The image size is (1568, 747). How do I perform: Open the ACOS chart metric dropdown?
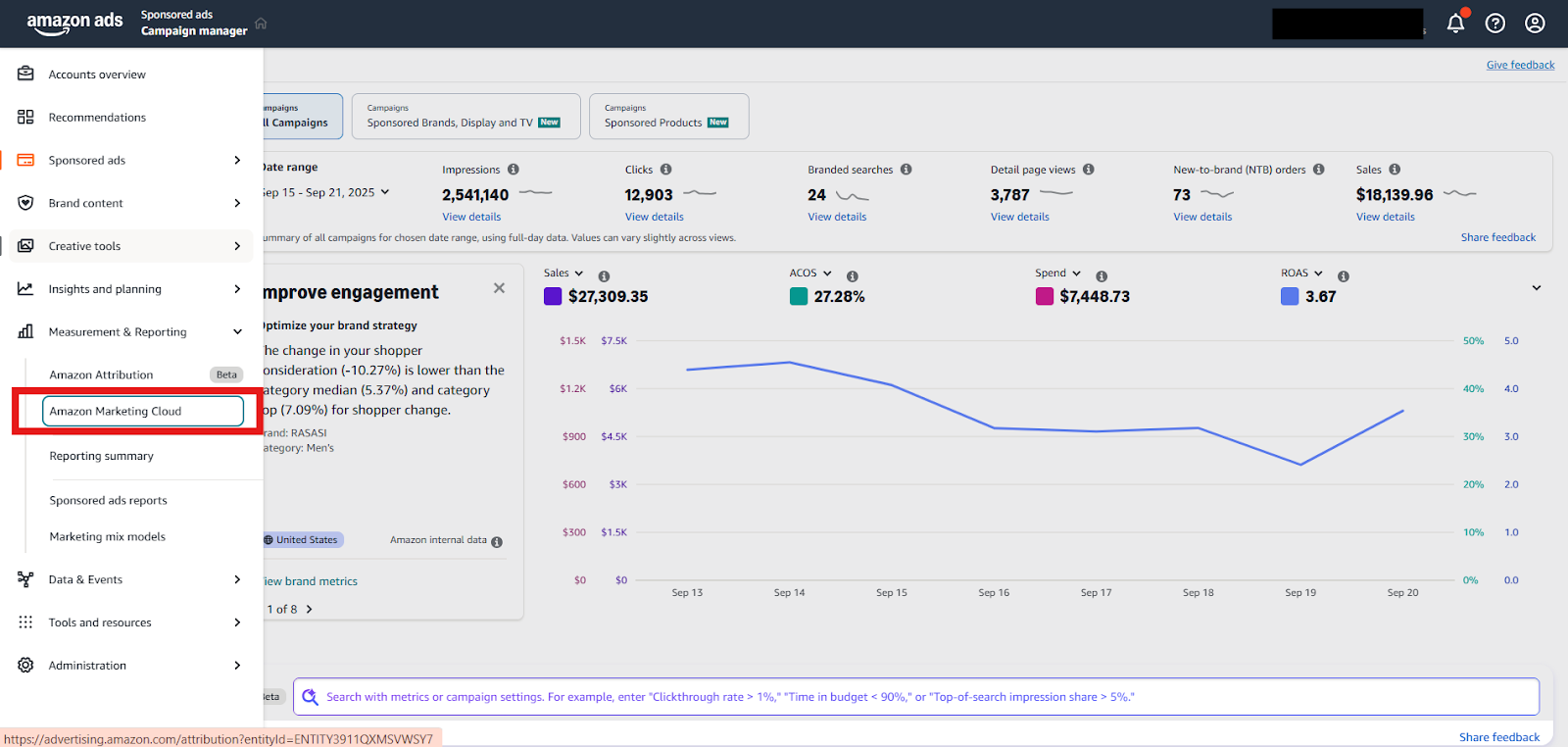810,274
